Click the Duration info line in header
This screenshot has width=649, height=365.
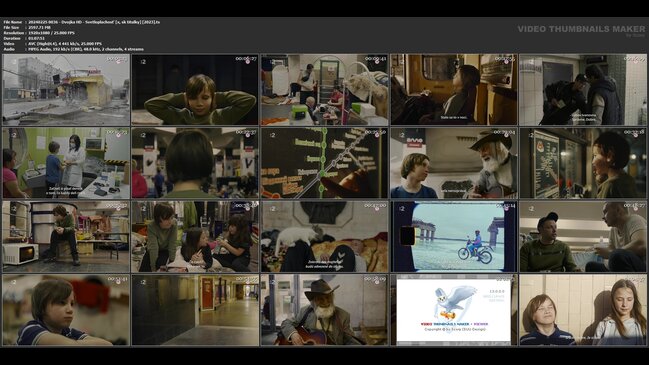(24, 38)
